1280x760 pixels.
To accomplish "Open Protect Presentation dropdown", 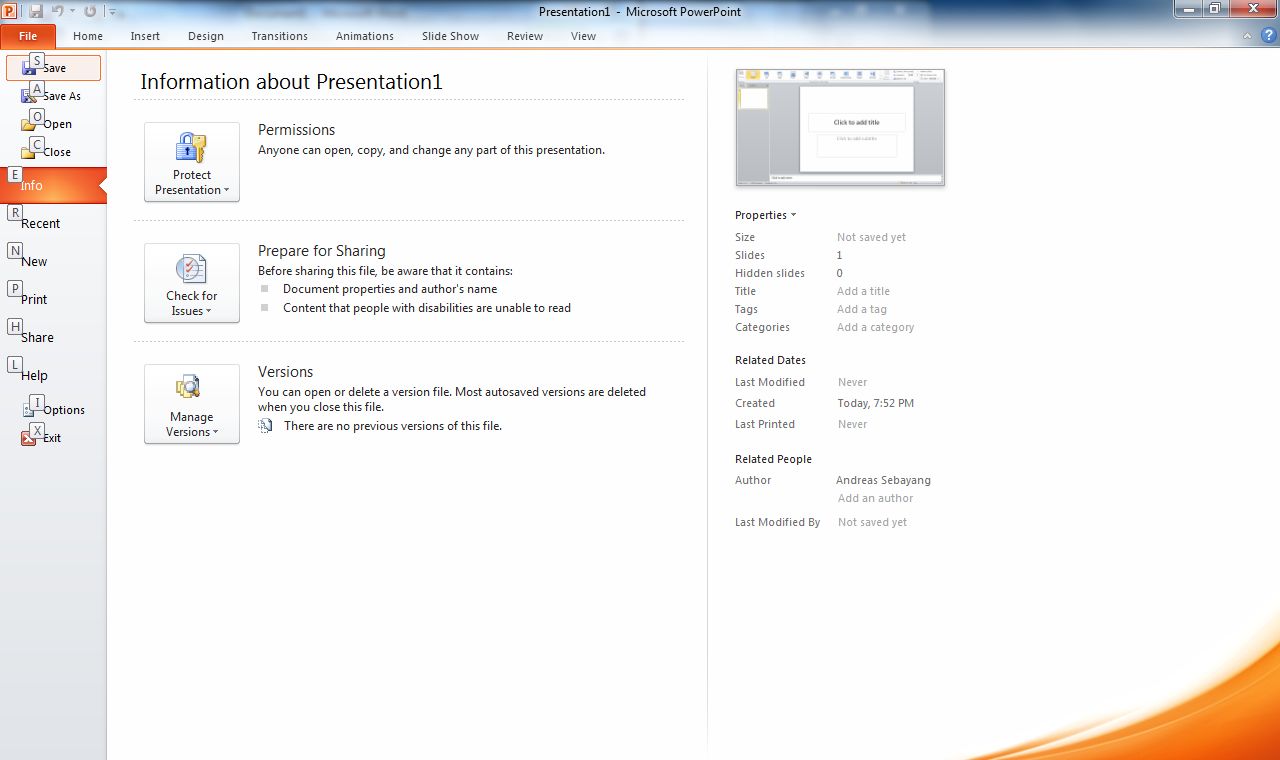I will point(192,162).
